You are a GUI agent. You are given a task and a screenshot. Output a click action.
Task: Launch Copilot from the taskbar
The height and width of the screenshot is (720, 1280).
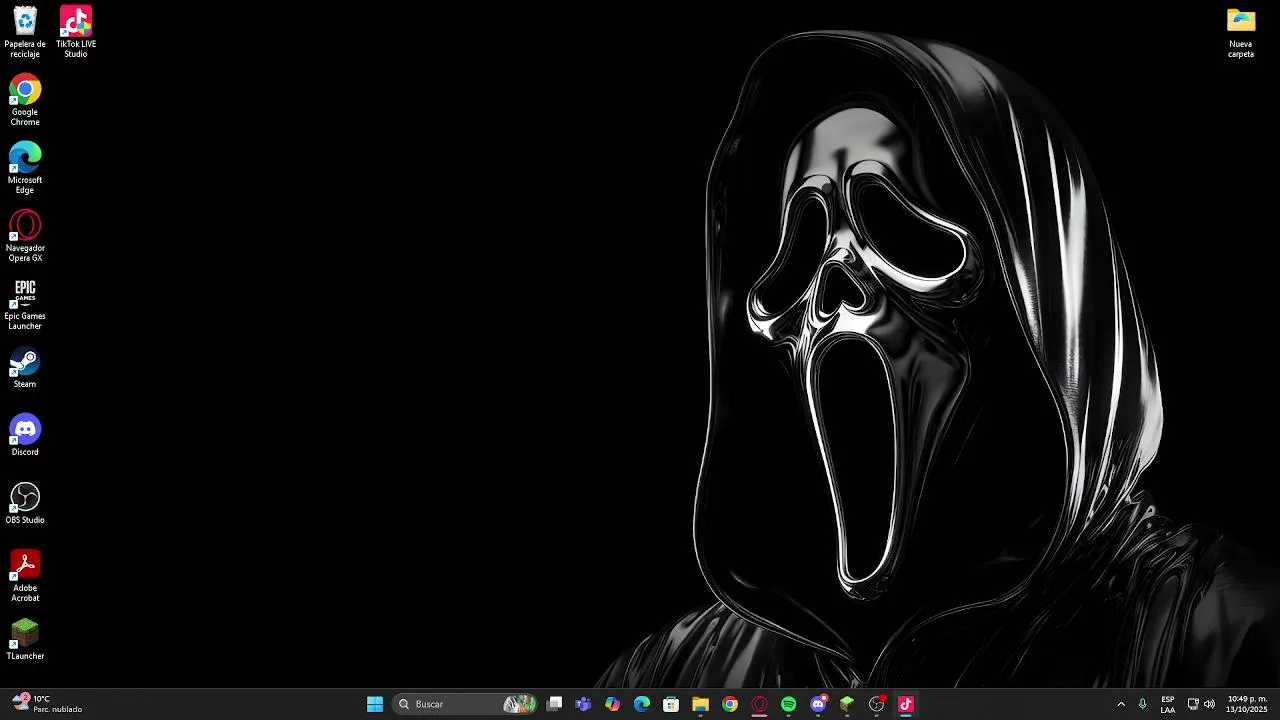pos(612,704)
